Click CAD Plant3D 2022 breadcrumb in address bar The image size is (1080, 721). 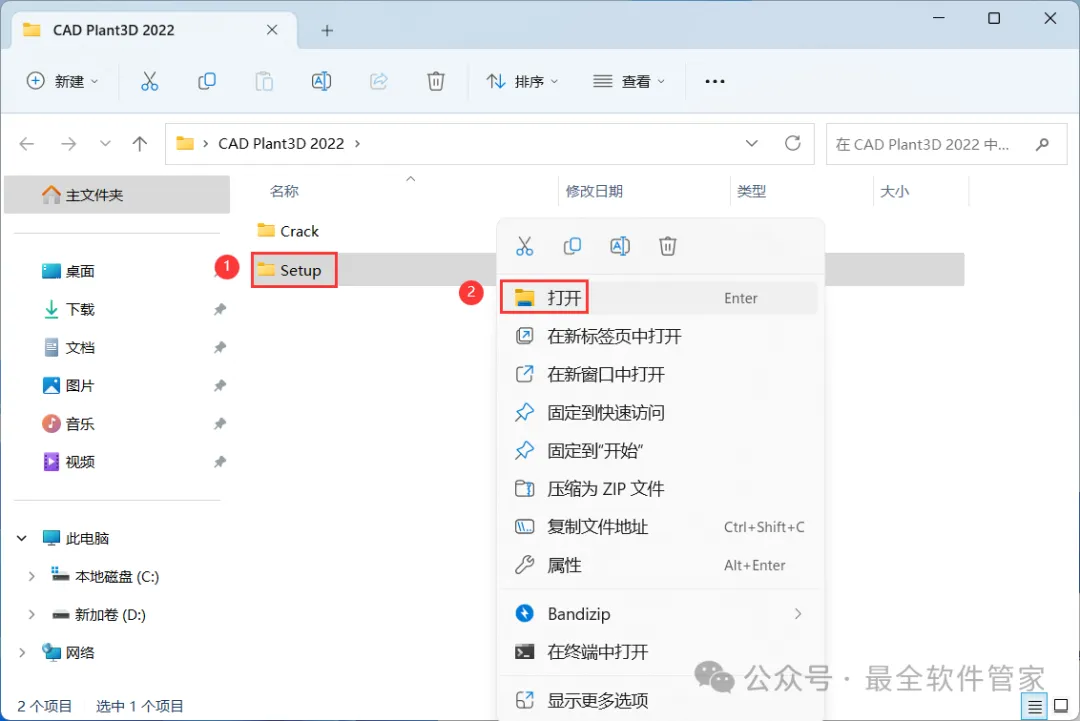[x=281, y=143]
